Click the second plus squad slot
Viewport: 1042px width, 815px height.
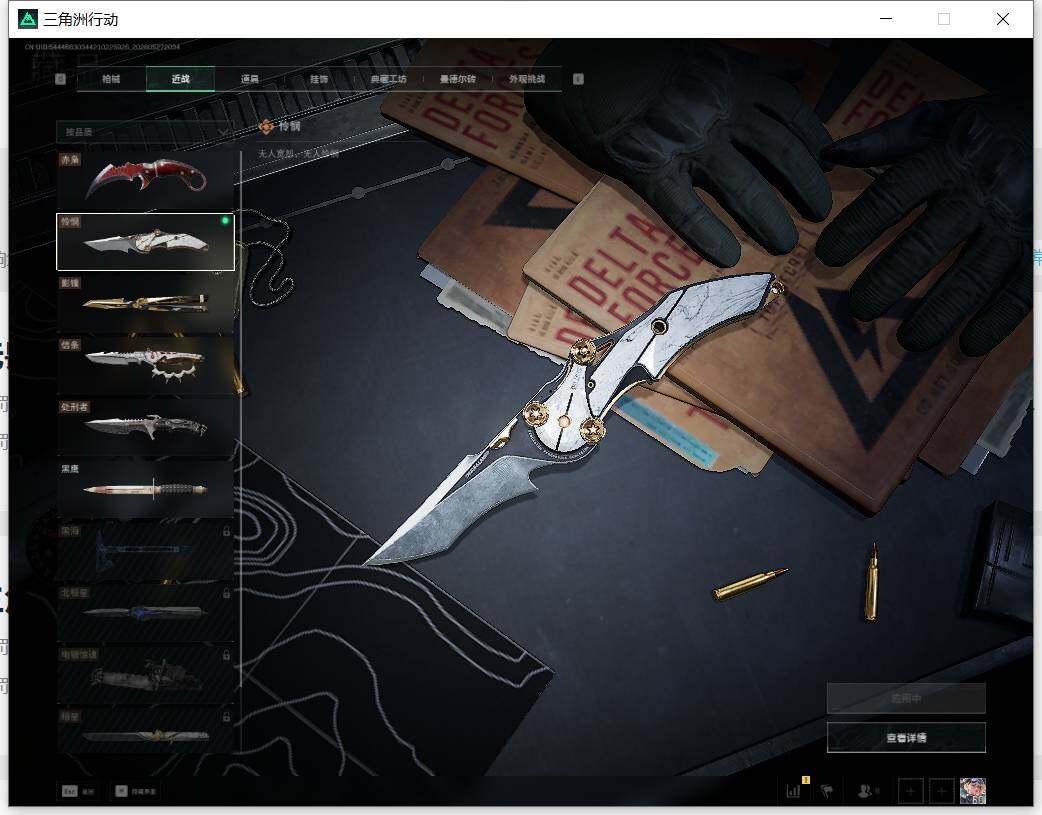pyautogui.click(x=941, y=791)
